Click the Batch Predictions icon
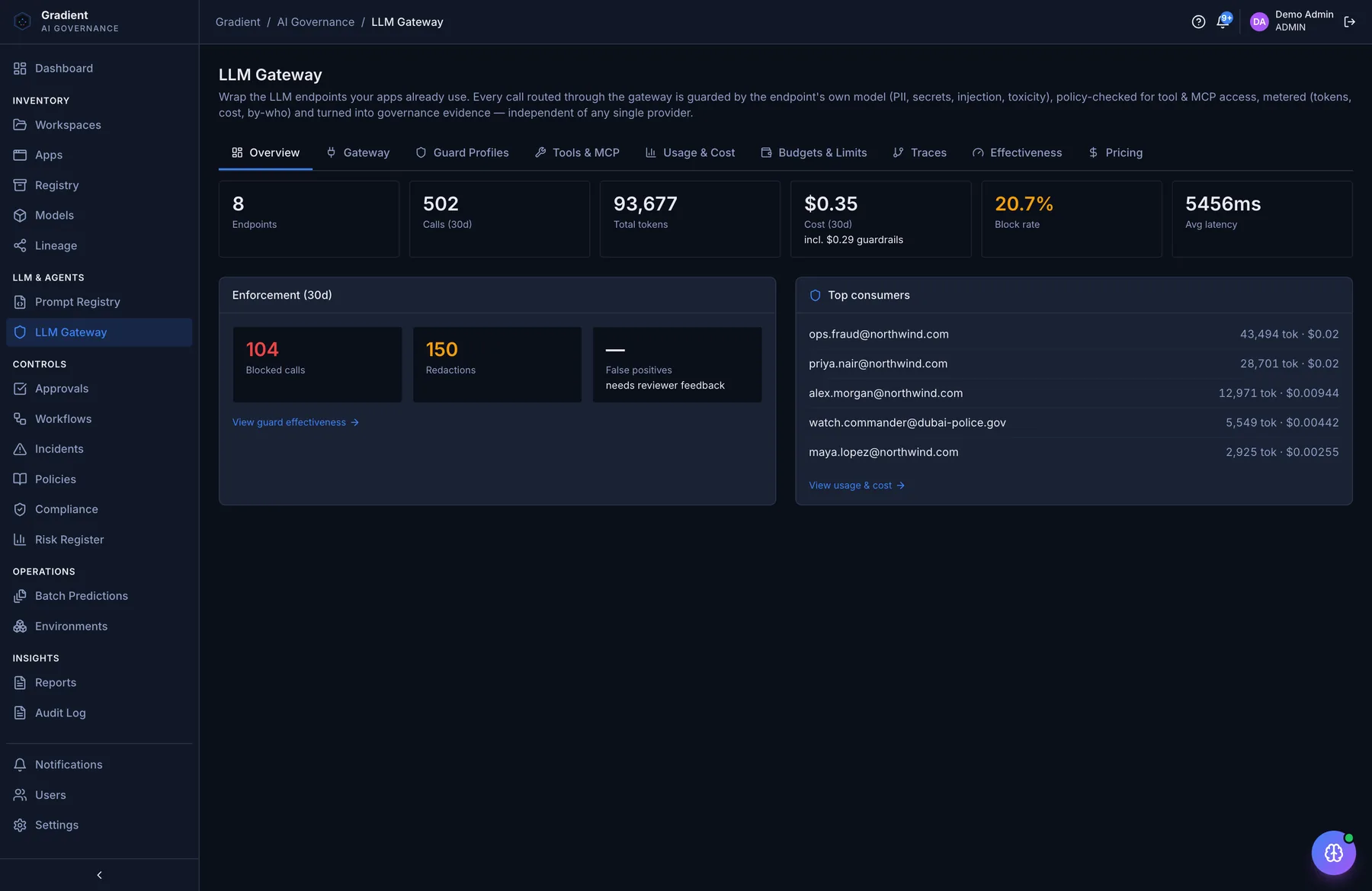This screenshot has height=891, width=1372. click(20, 596)
